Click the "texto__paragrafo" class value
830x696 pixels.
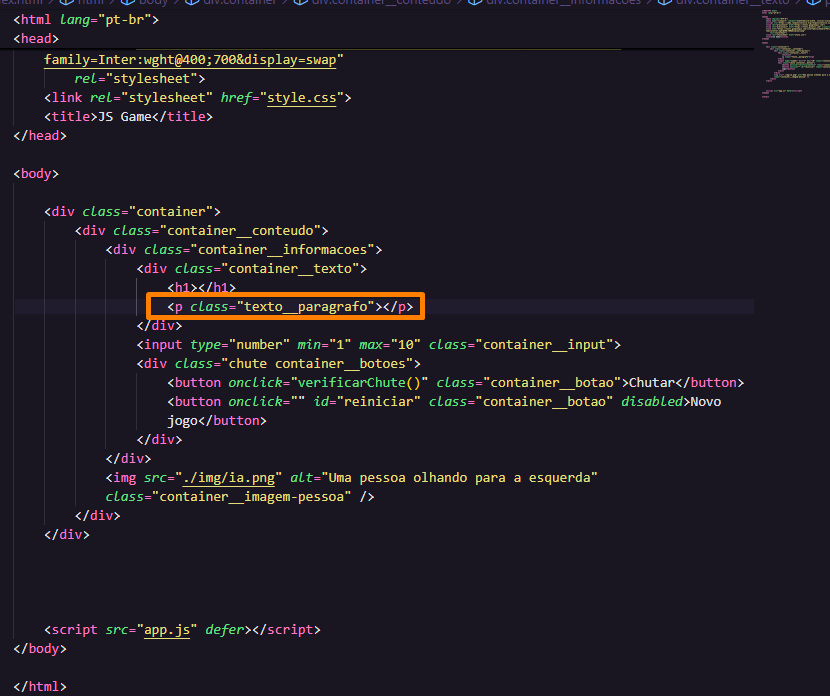[x=305, y=307]
